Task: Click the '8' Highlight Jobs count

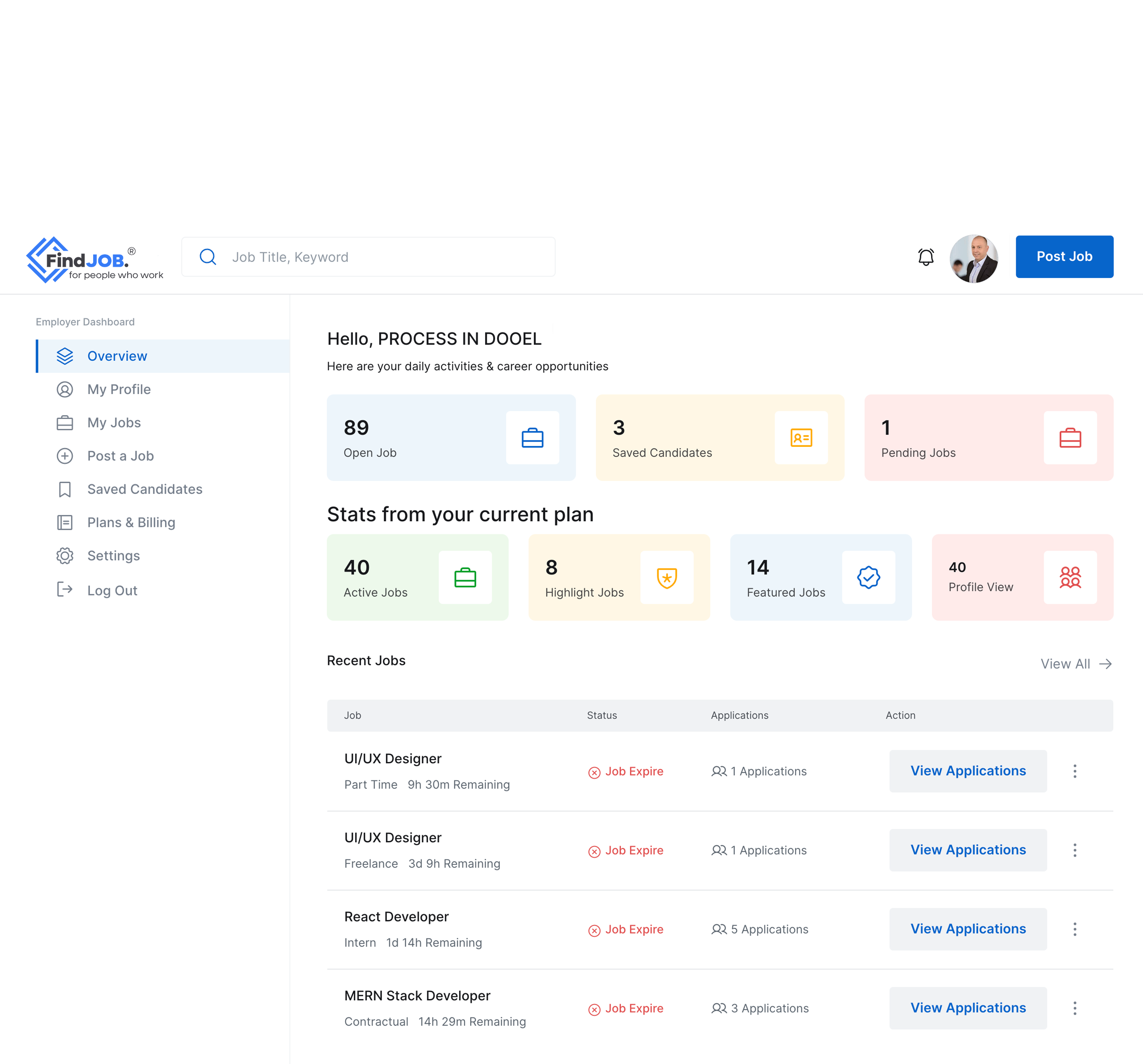Action: (x=551, y=567)
